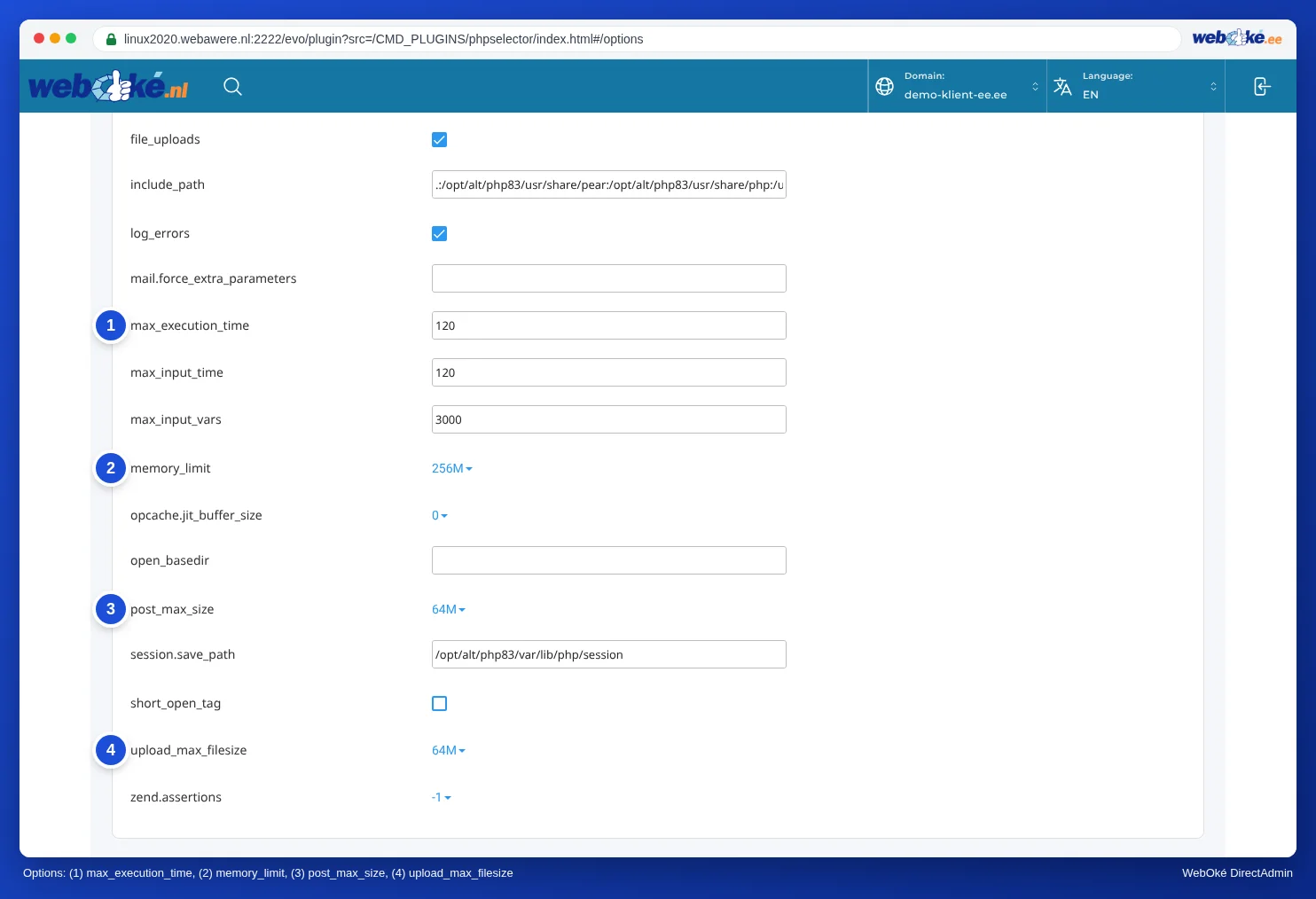The height and width of the screenshot is (899, 1316).
Task: Click the memory_limit label text
Action: pos(170,468)
